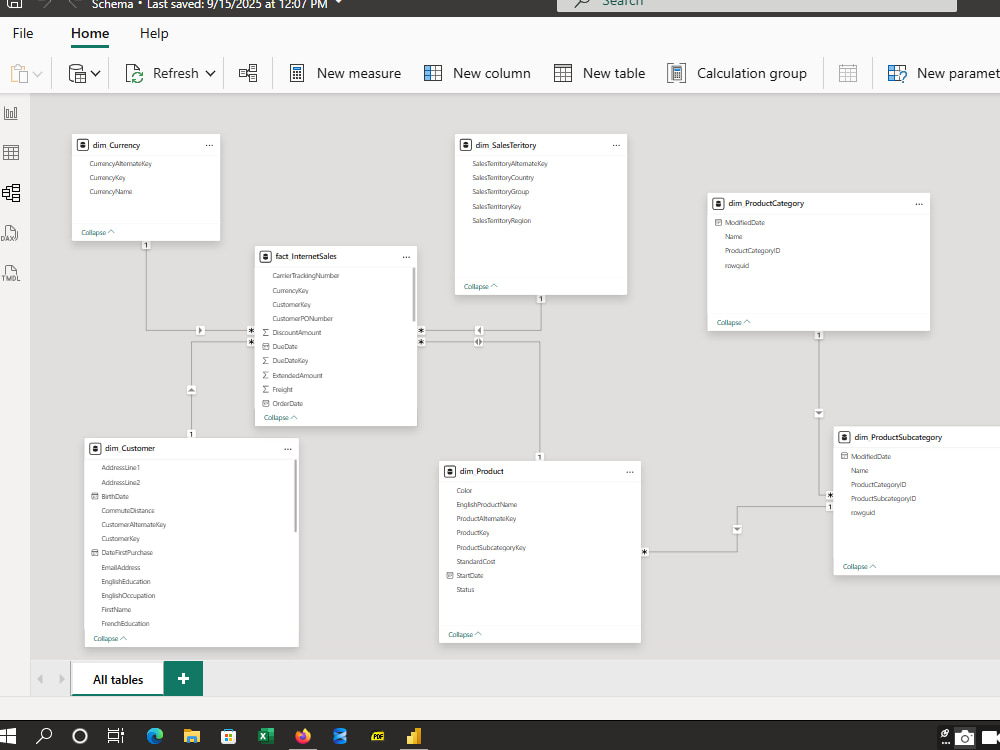Click the New column icon

(x=433, y=73)
